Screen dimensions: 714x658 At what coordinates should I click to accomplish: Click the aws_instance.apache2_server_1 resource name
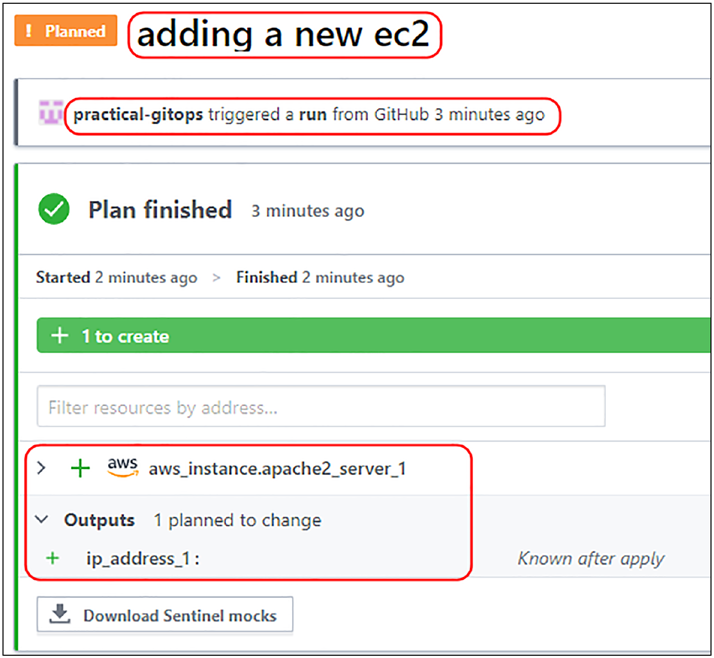(277, 469)
